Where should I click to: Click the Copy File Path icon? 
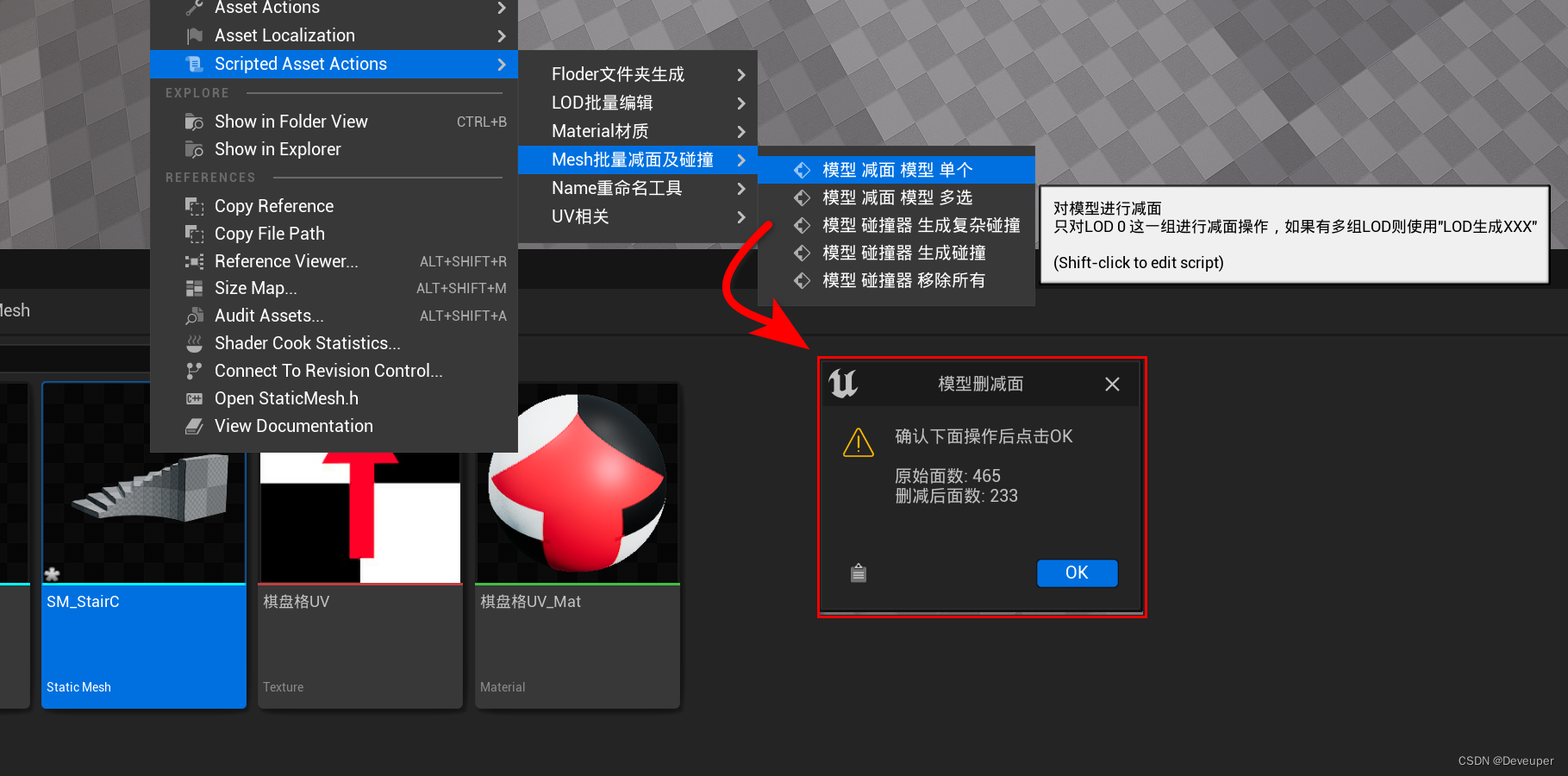195,234
